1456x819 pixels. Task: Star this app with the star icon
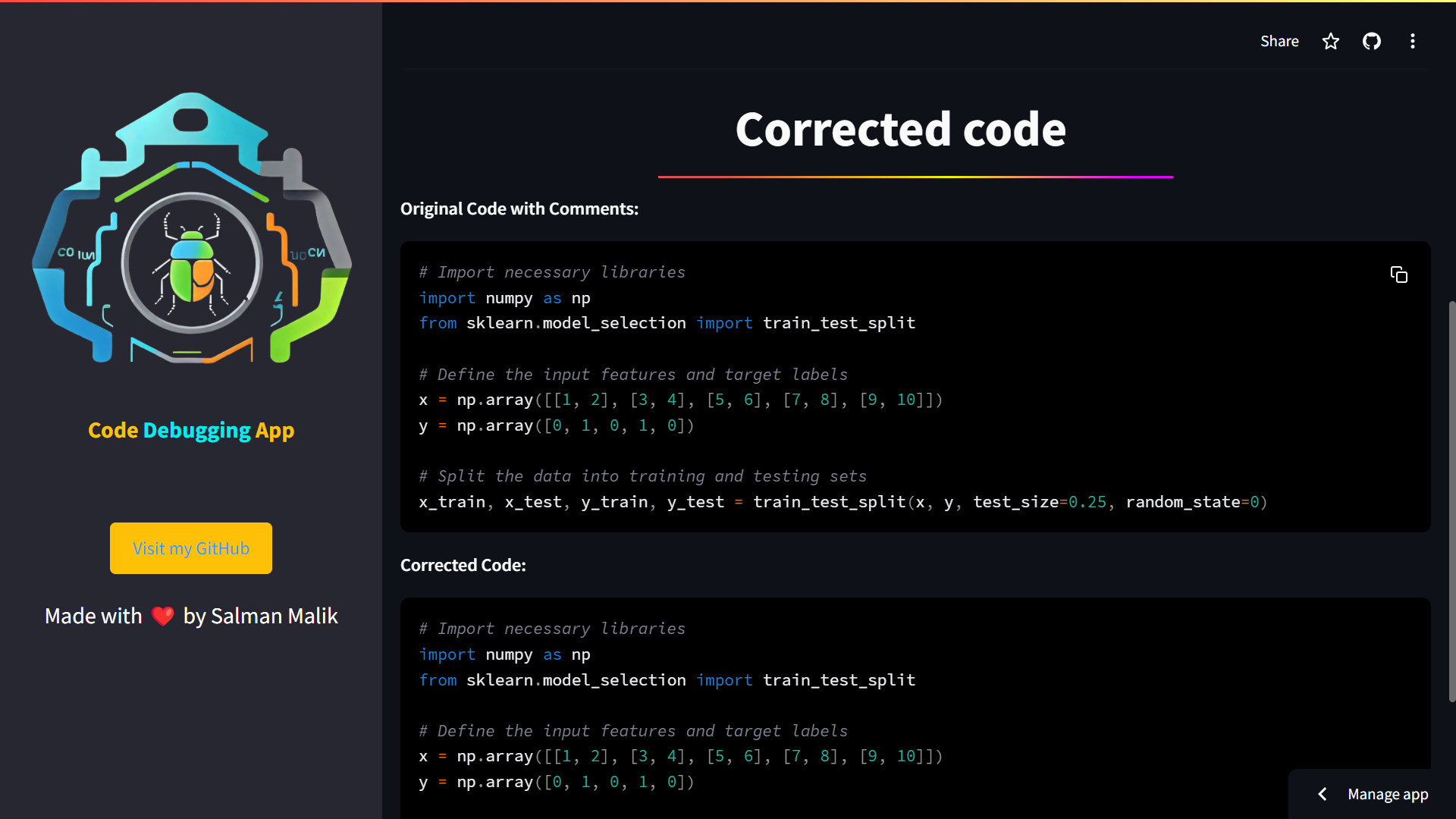tap(1331, 41)
